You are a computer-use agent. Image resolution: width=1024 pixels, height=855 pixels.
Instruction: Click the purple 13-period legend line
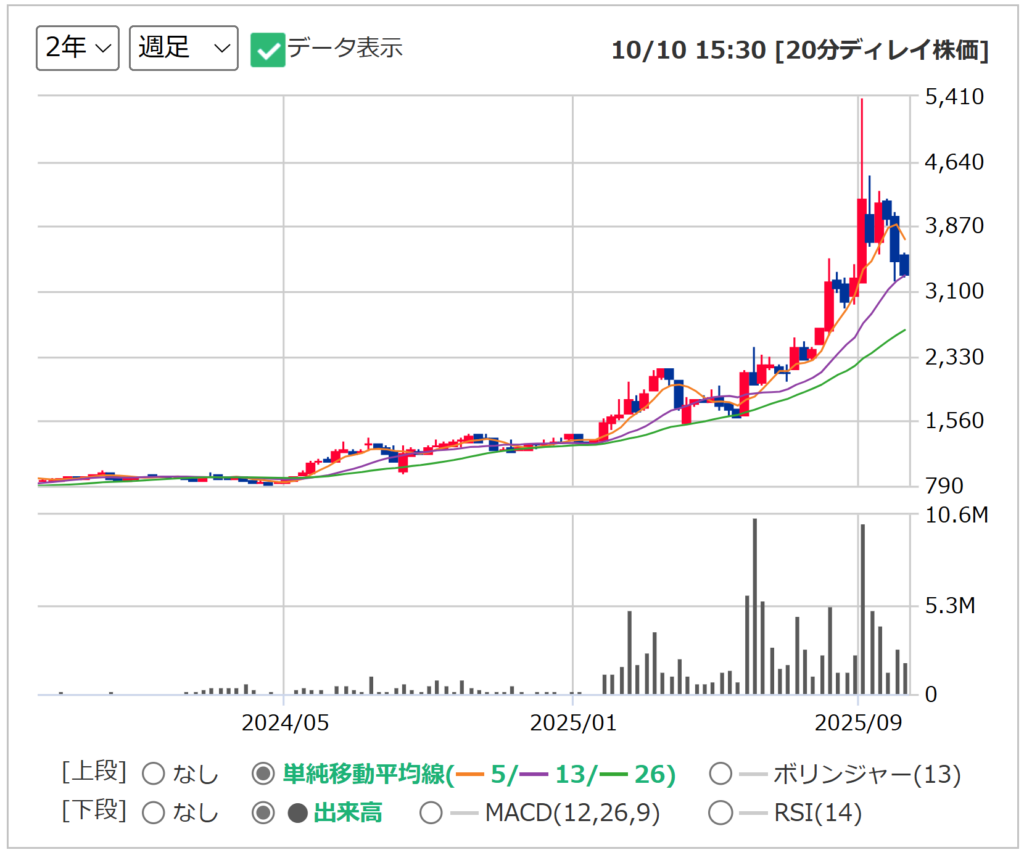(536, 774)
